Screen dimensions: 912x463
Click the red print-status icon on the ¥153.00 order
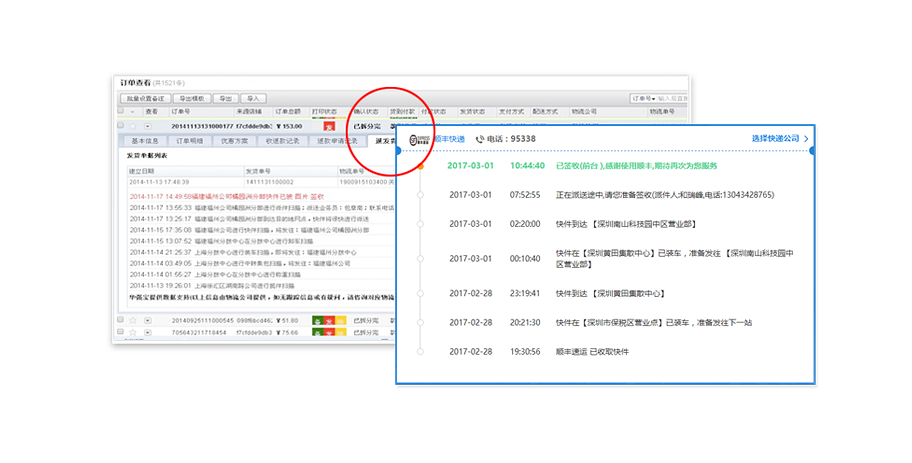tap(328, 126)
